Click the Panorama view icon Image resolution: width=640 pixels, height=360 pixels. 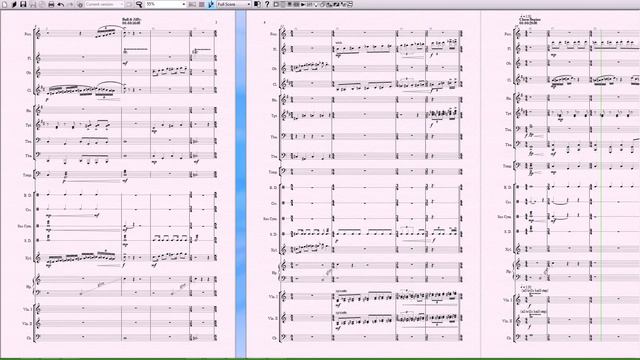tap(192, 4)
